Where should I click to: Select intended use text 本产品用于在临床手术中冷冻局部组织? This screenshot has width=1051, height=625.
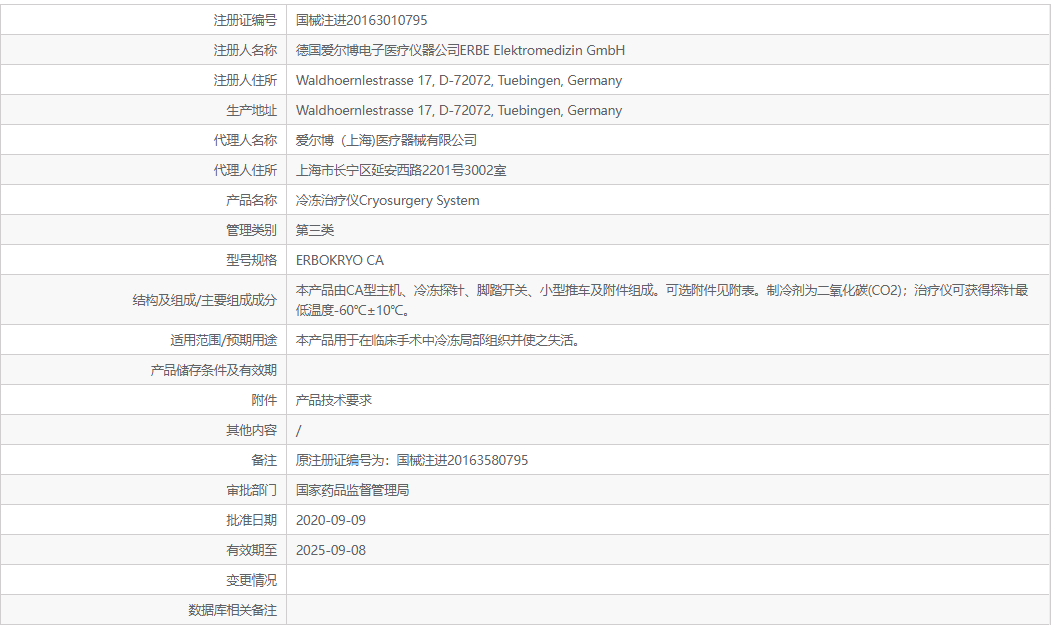tap(438, 340)
